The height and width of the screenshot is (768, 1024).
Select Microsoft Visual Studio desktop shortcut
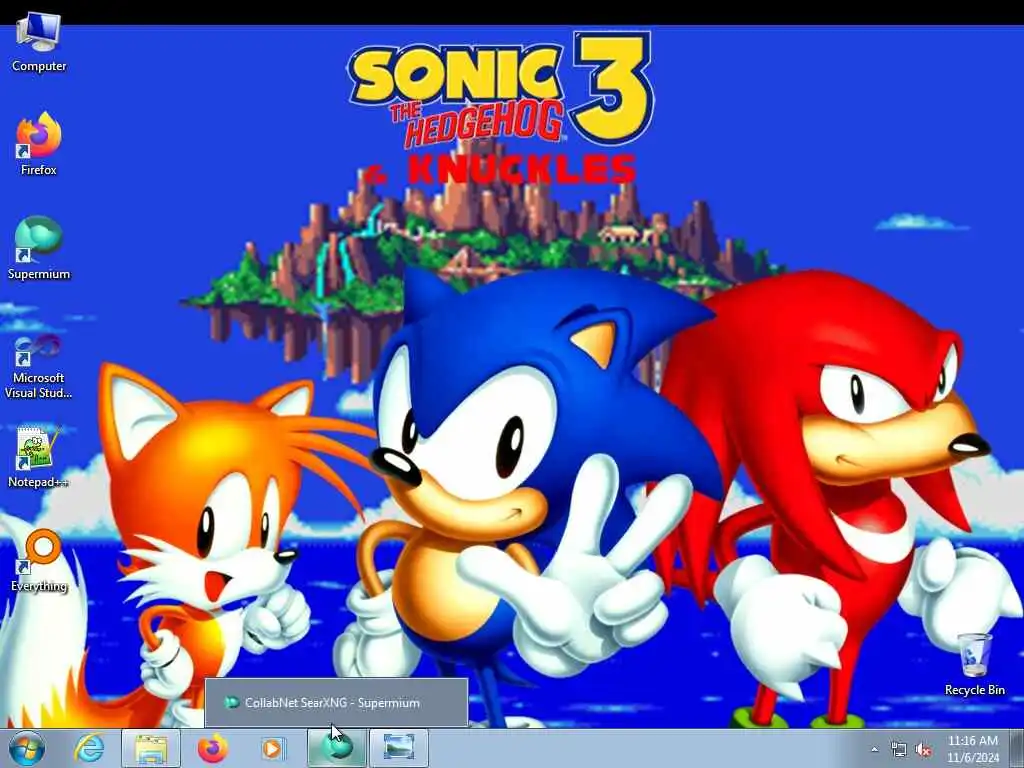coord(39,366)
